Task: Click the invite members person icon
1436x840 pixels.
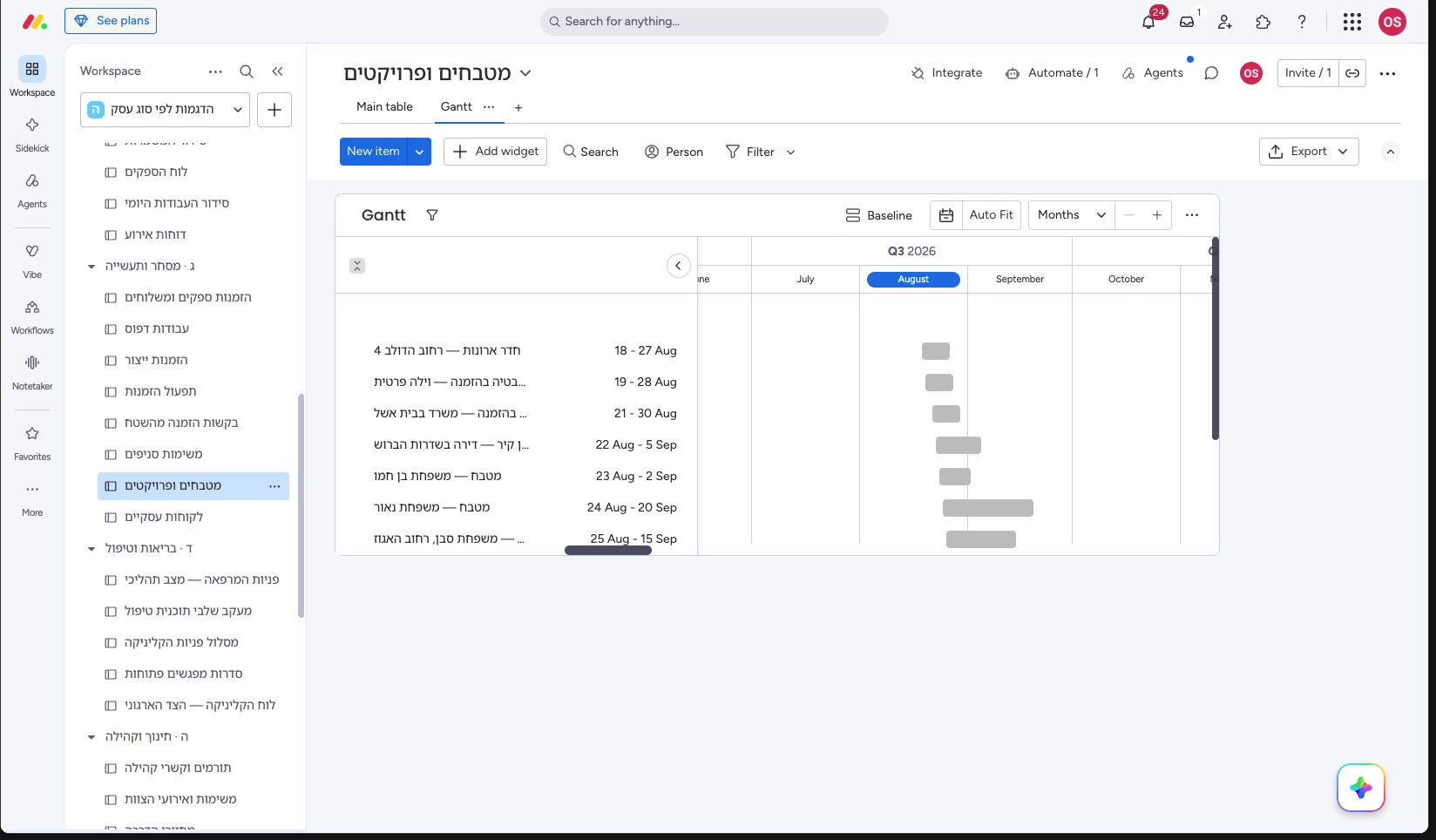Action: pos(1225,22)
